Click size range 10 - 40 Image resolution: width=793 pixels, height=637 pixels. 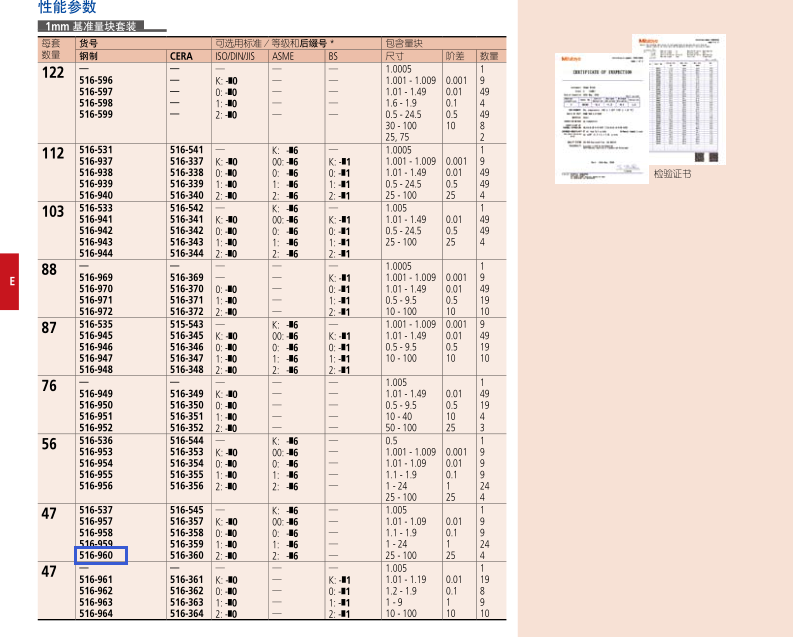399,417
